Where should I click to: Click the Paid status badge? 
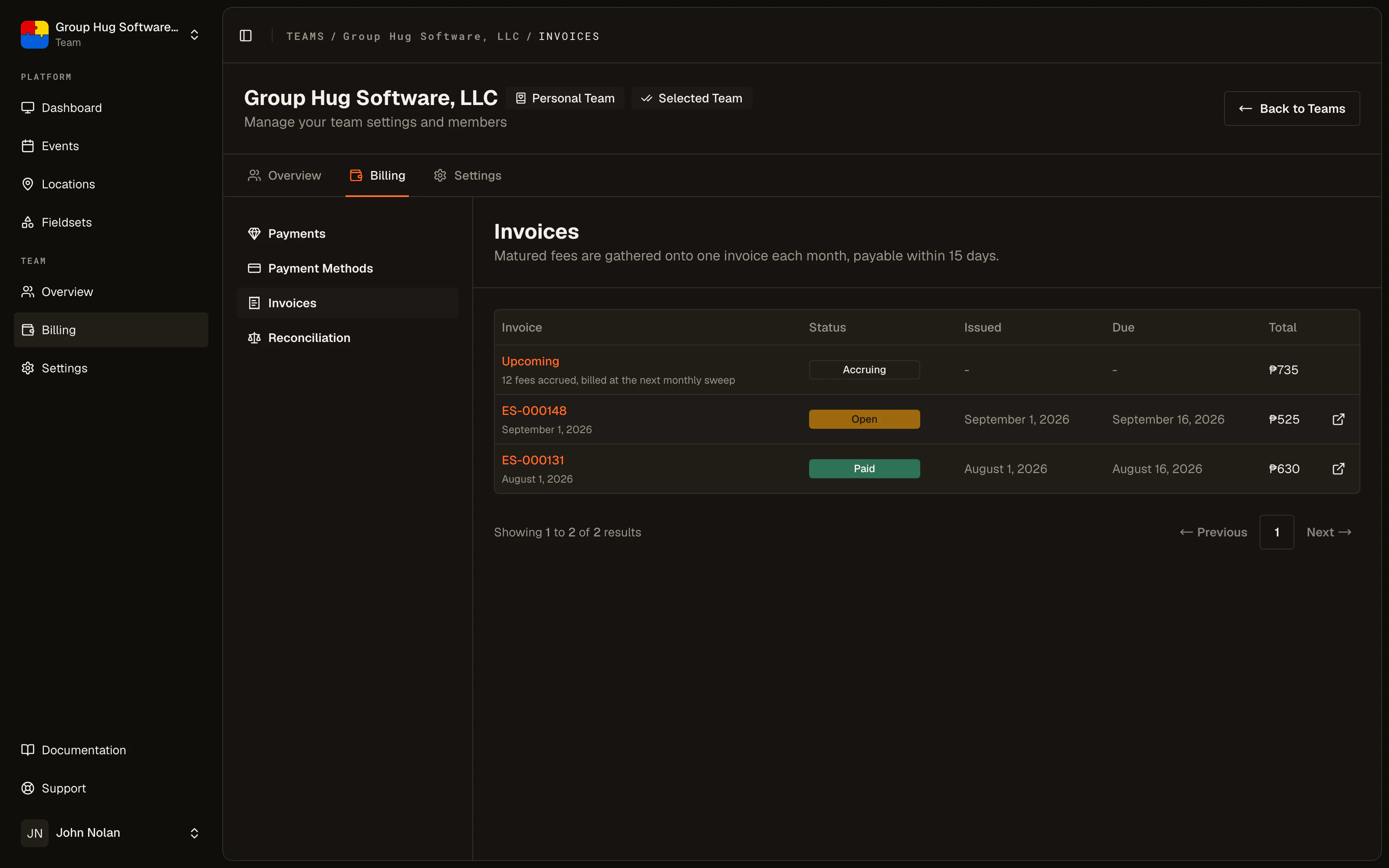click(864, 468)
